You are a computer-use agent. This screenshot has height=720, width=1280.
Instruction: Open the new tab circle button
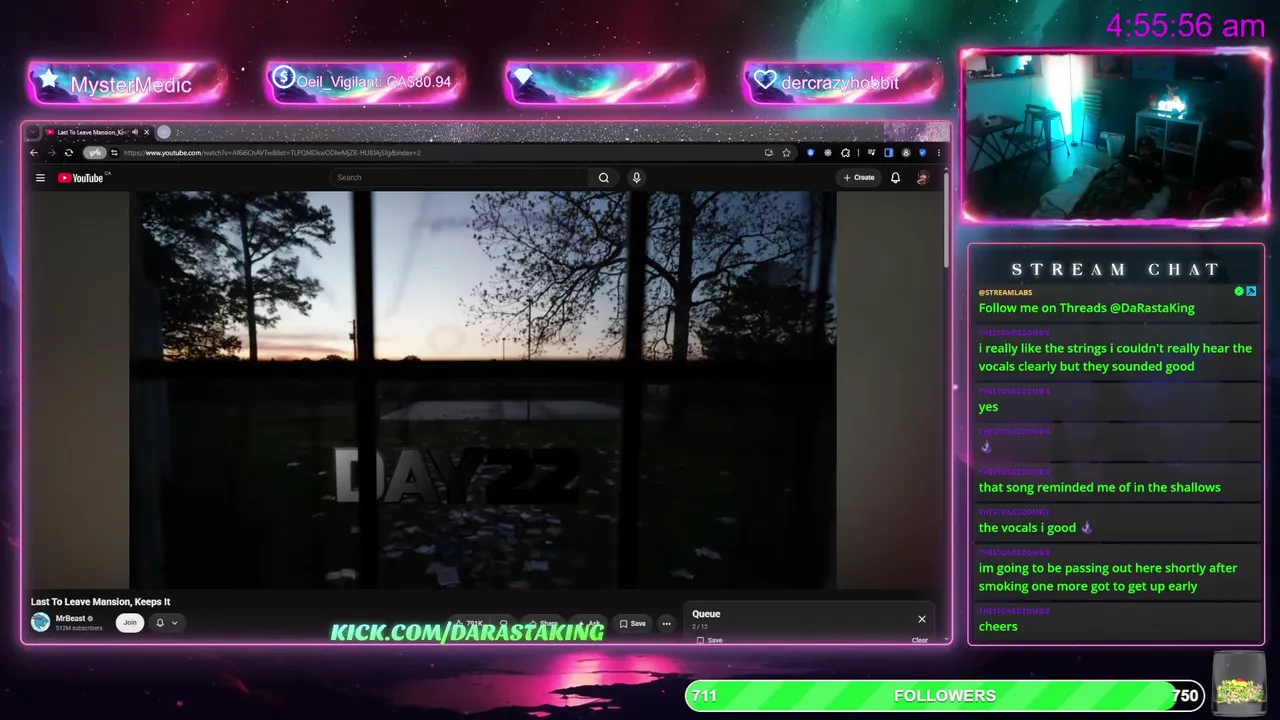164,132
